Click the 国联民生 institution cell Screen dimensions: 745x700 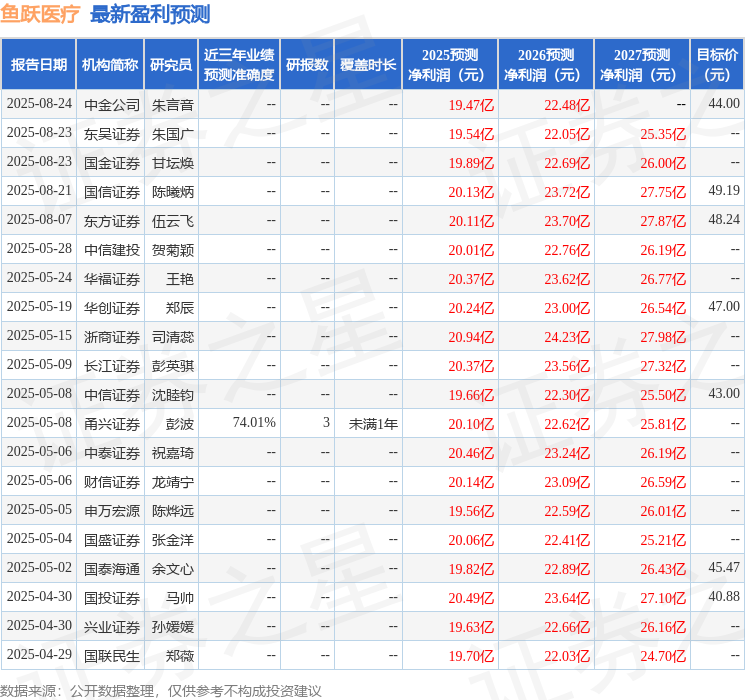(112, 656)
